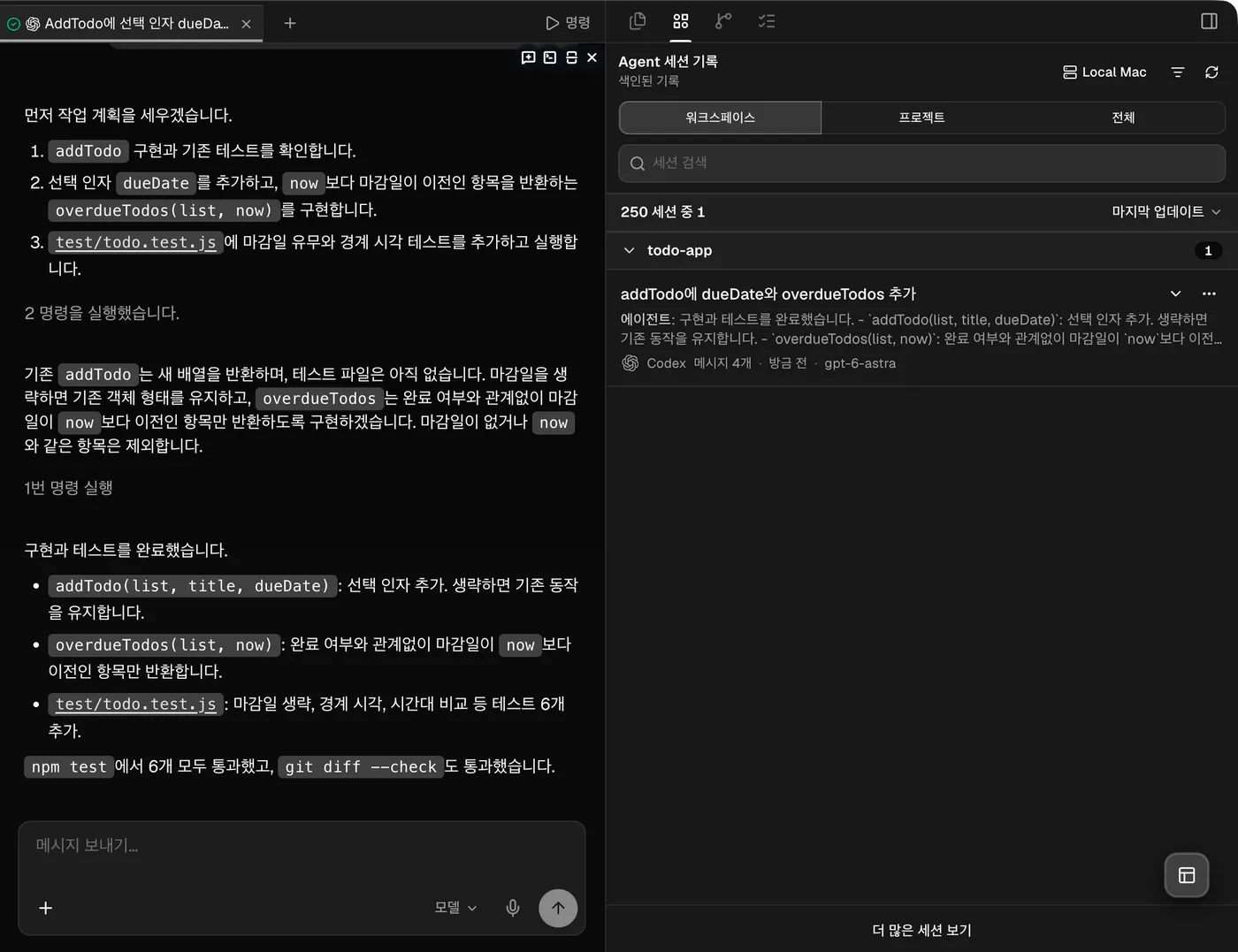The height and width of the screenshot is (952, 1238).
Task: Click the gpt-6-astra model label
Action: (x=860, y=363)
